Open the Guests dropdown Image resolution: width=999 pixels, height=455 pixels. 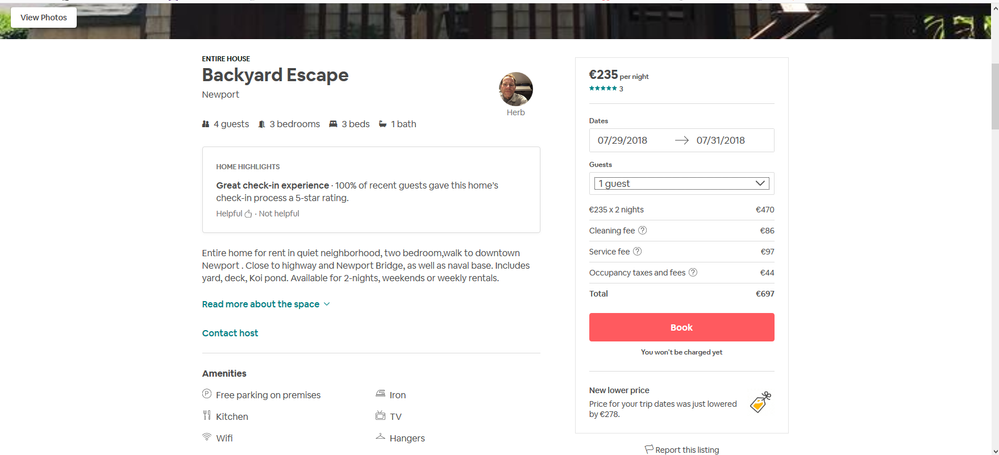681,184
